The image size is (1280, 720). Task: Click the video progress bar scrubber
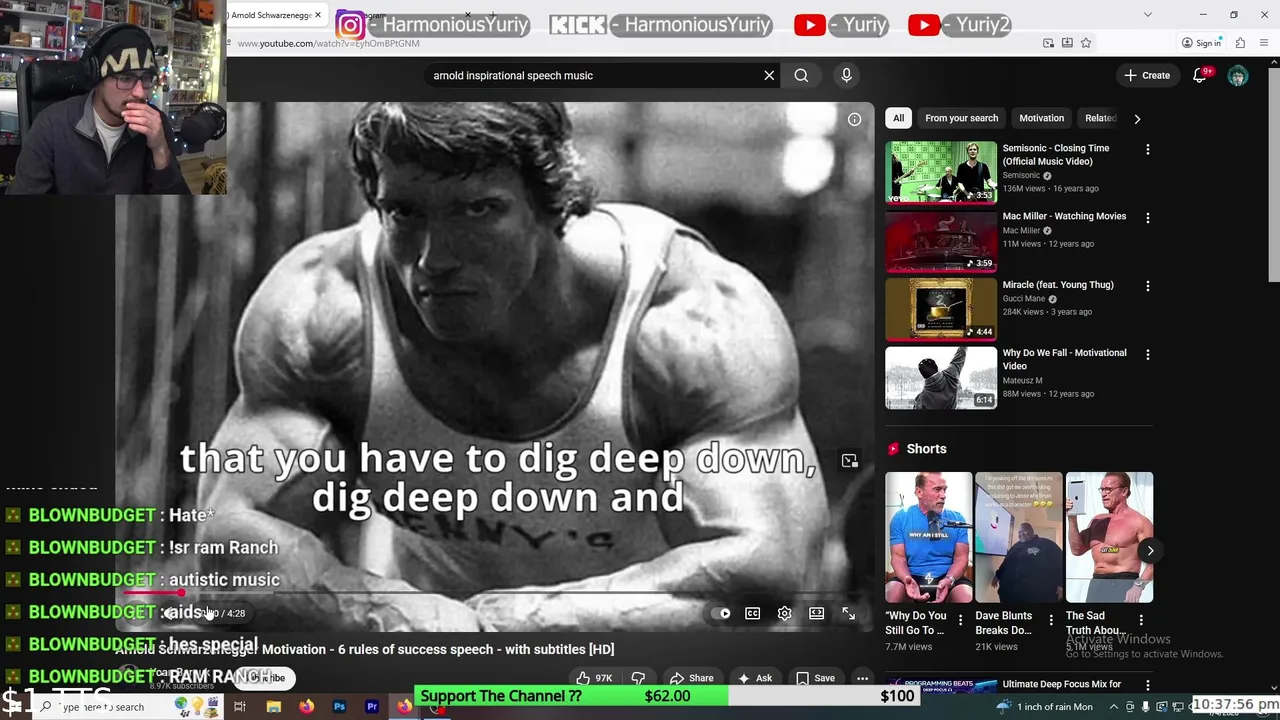click(x=181, y=593)
